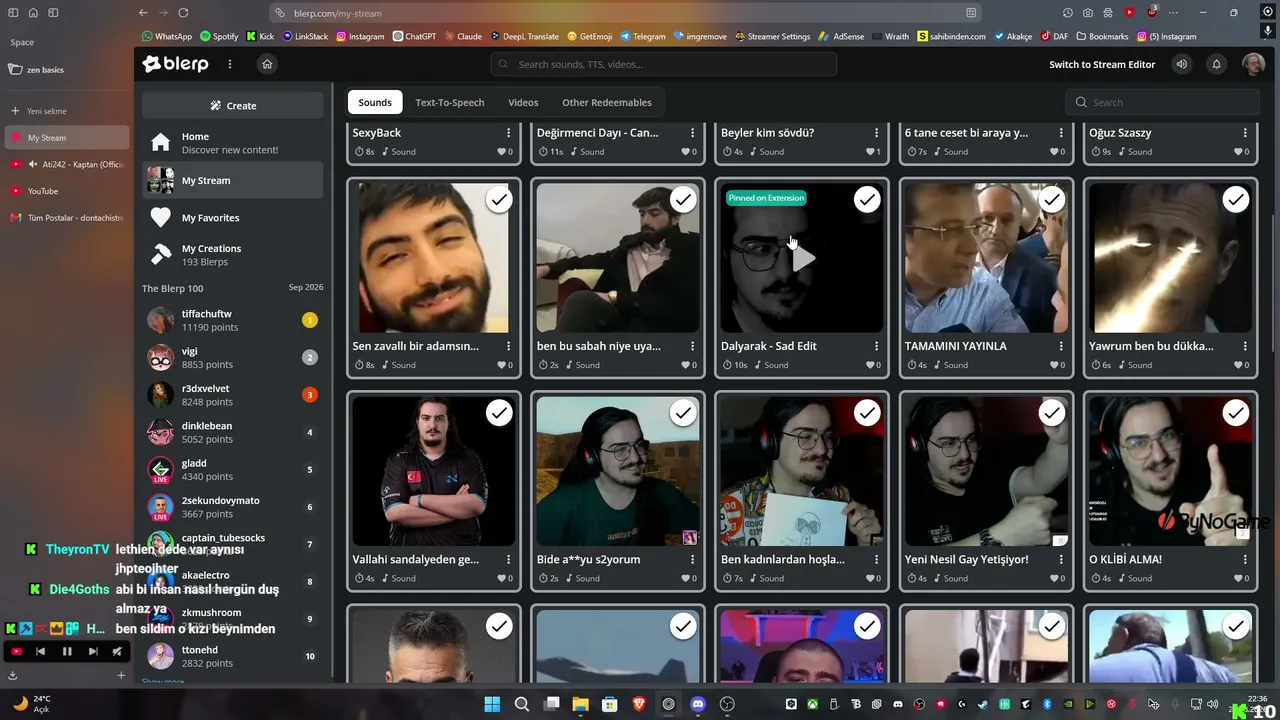Screen dimensions: 1280x720
Task: Go to Home in the sidebar
Action: click(232, 143)
